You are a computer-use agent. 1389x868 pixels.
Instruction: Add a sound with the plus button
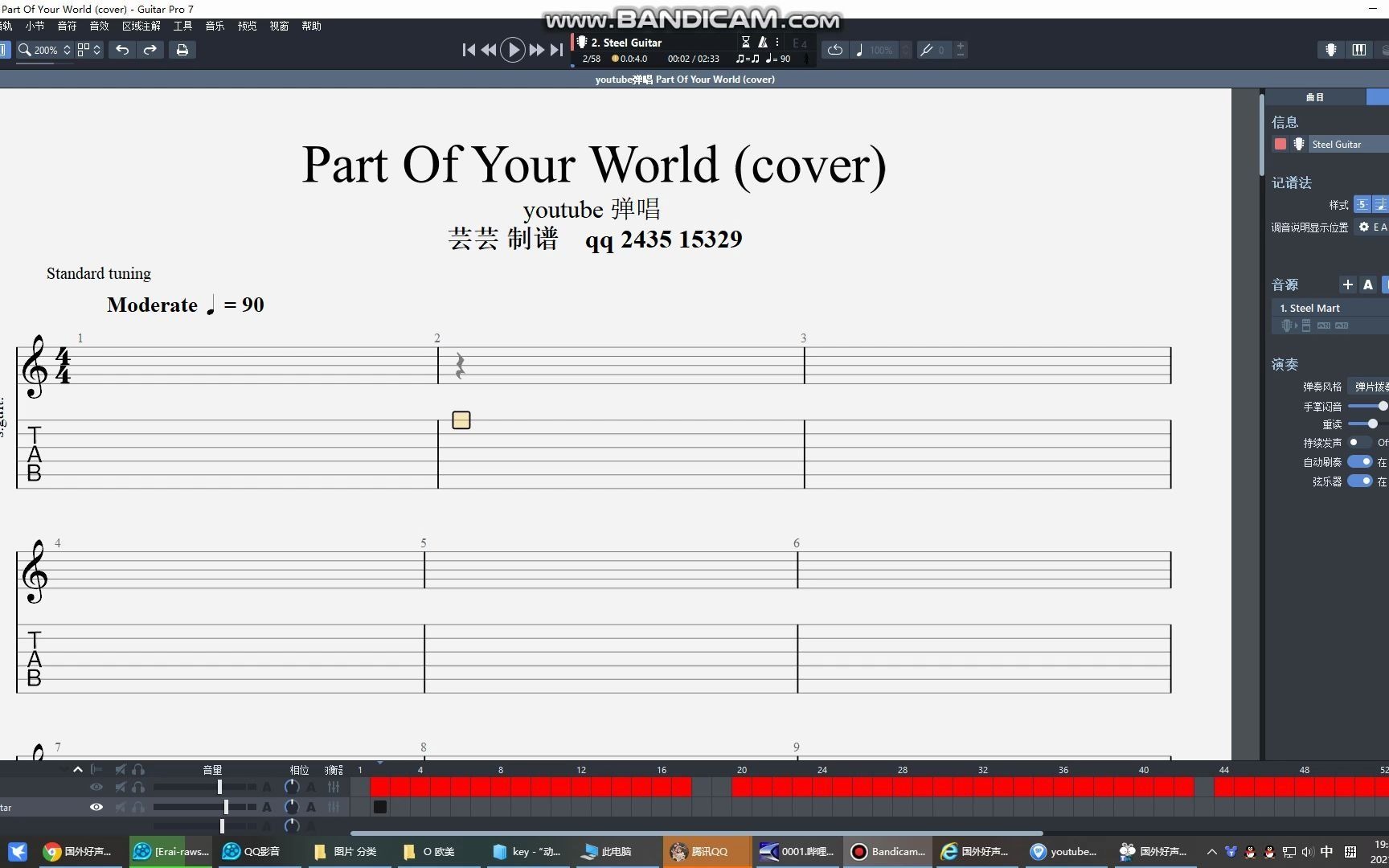tap(1348, 285)
